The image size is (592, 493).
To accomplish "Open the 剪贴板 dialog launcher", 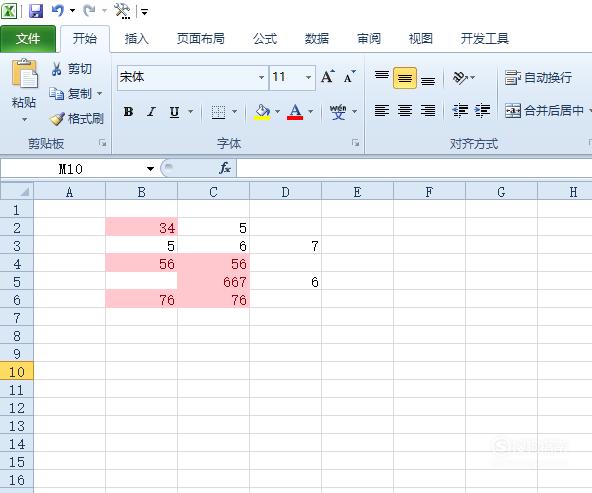I will (102, 143).
